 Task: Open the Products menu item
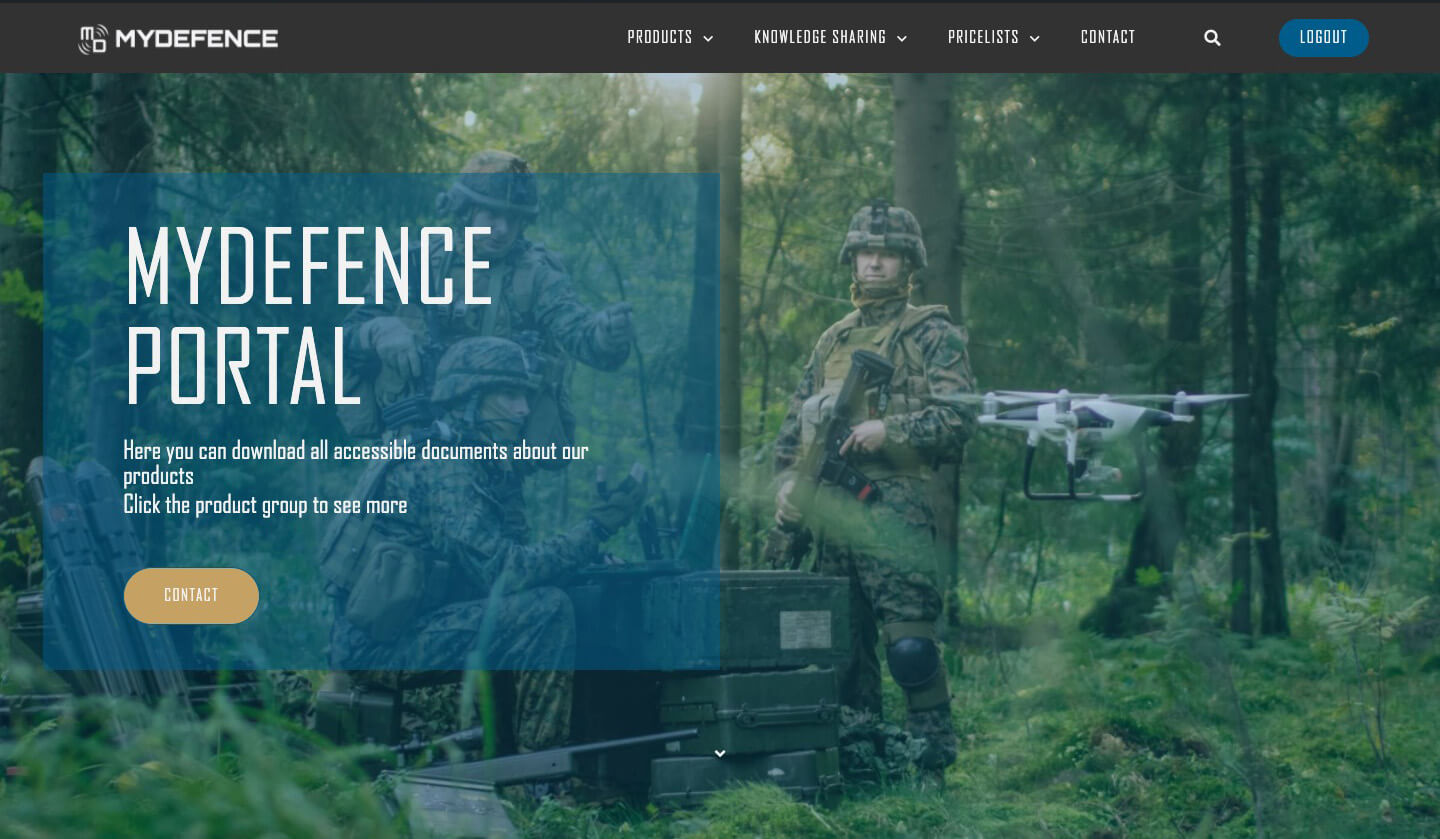click(x=660, y=38)
